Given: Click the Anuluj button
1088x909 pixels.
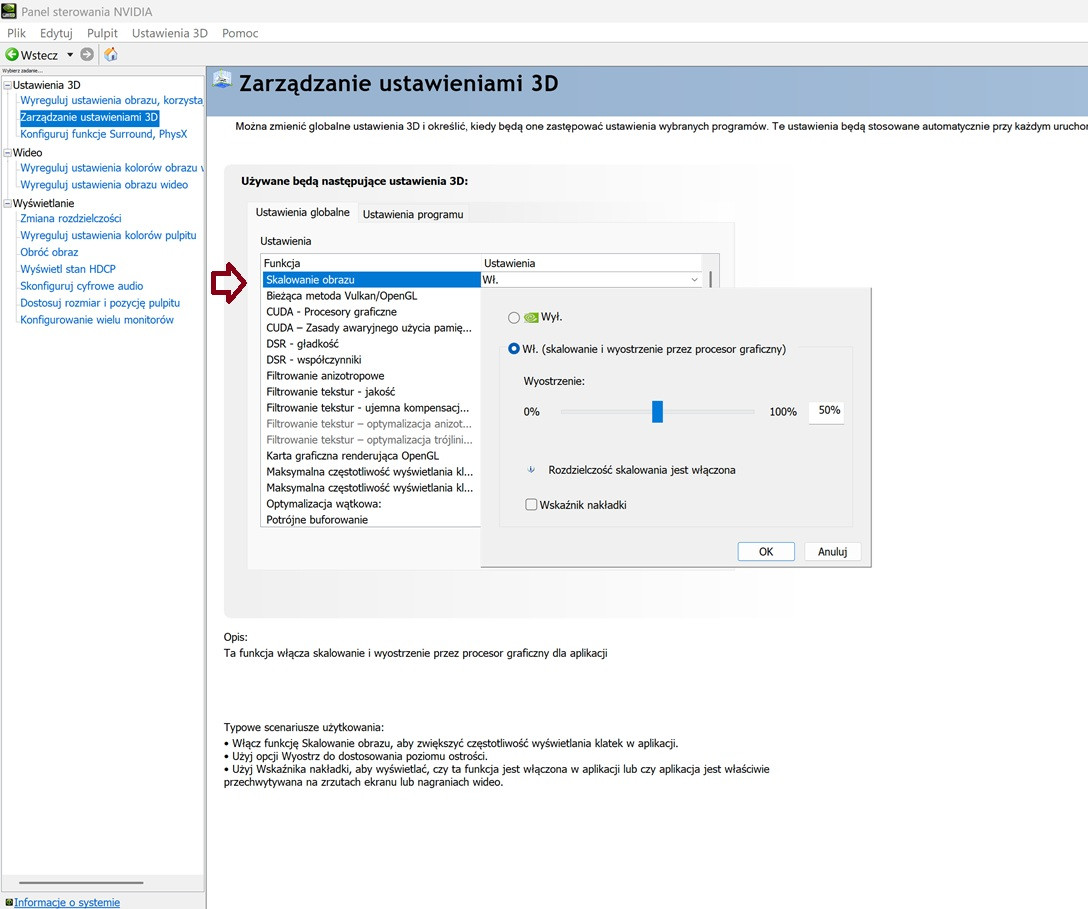Looking at the screenshot, I should tap(833, 552).
